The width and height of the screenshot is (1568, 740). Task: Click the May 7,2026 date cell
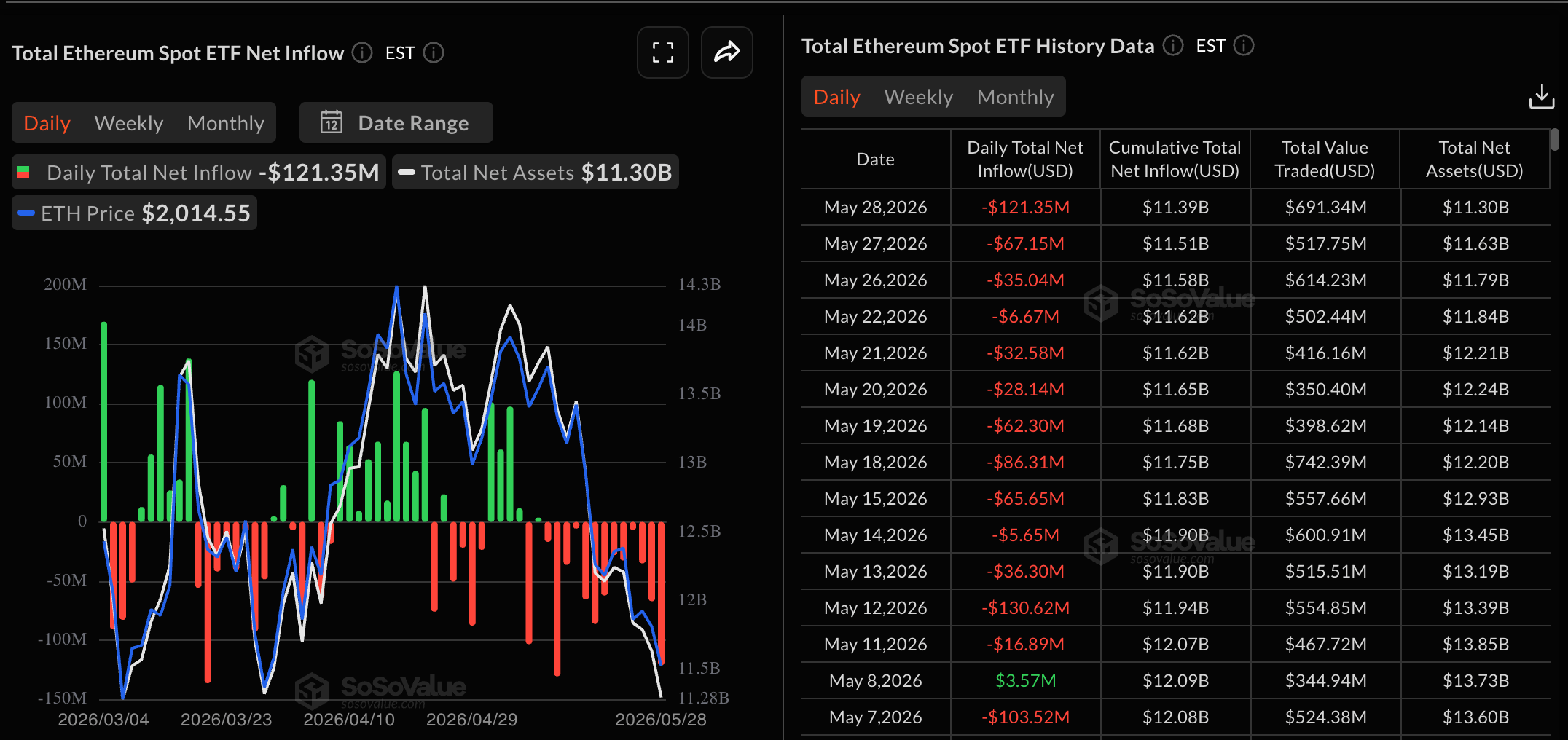coord(876,717)
